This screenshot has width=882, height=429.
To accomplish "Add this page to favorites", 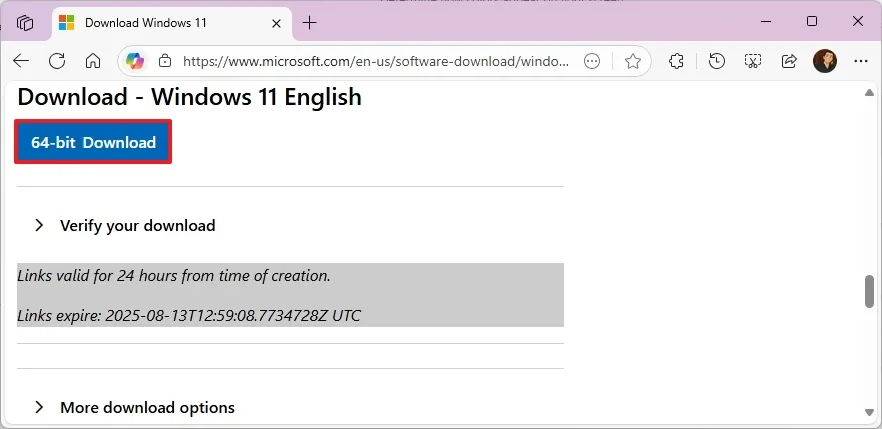I will point(632,61).
